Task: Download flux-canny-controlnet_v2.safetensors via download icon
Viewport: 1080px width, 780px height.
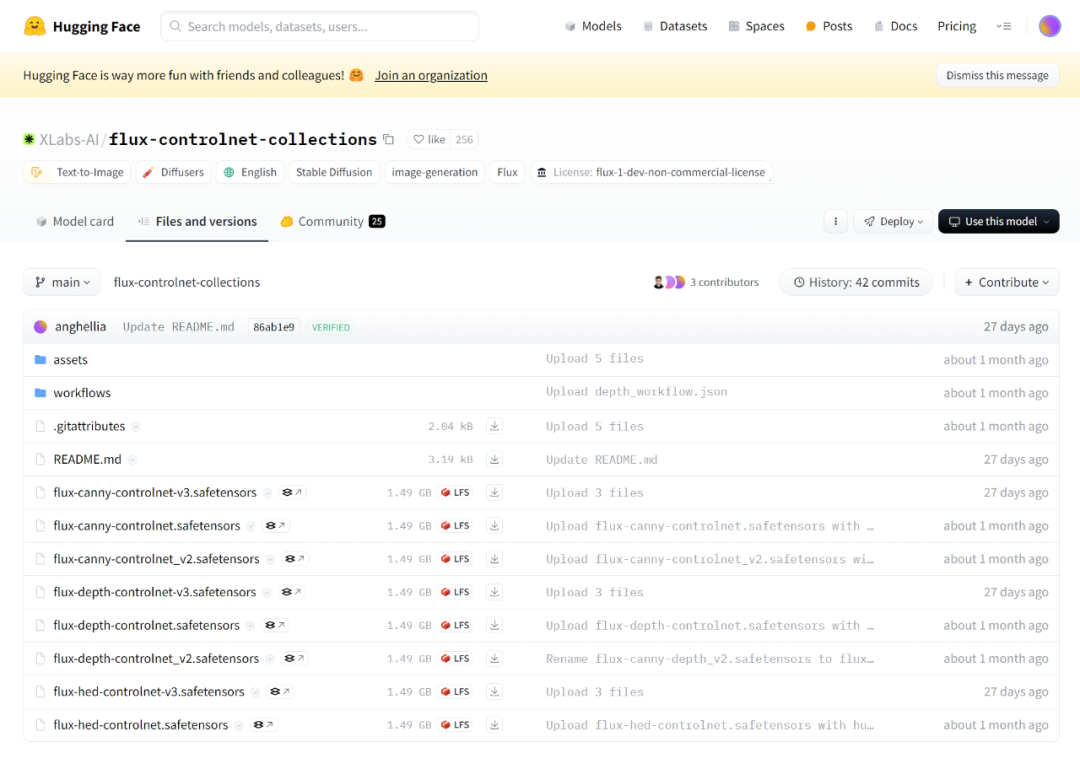Action: 495,559
